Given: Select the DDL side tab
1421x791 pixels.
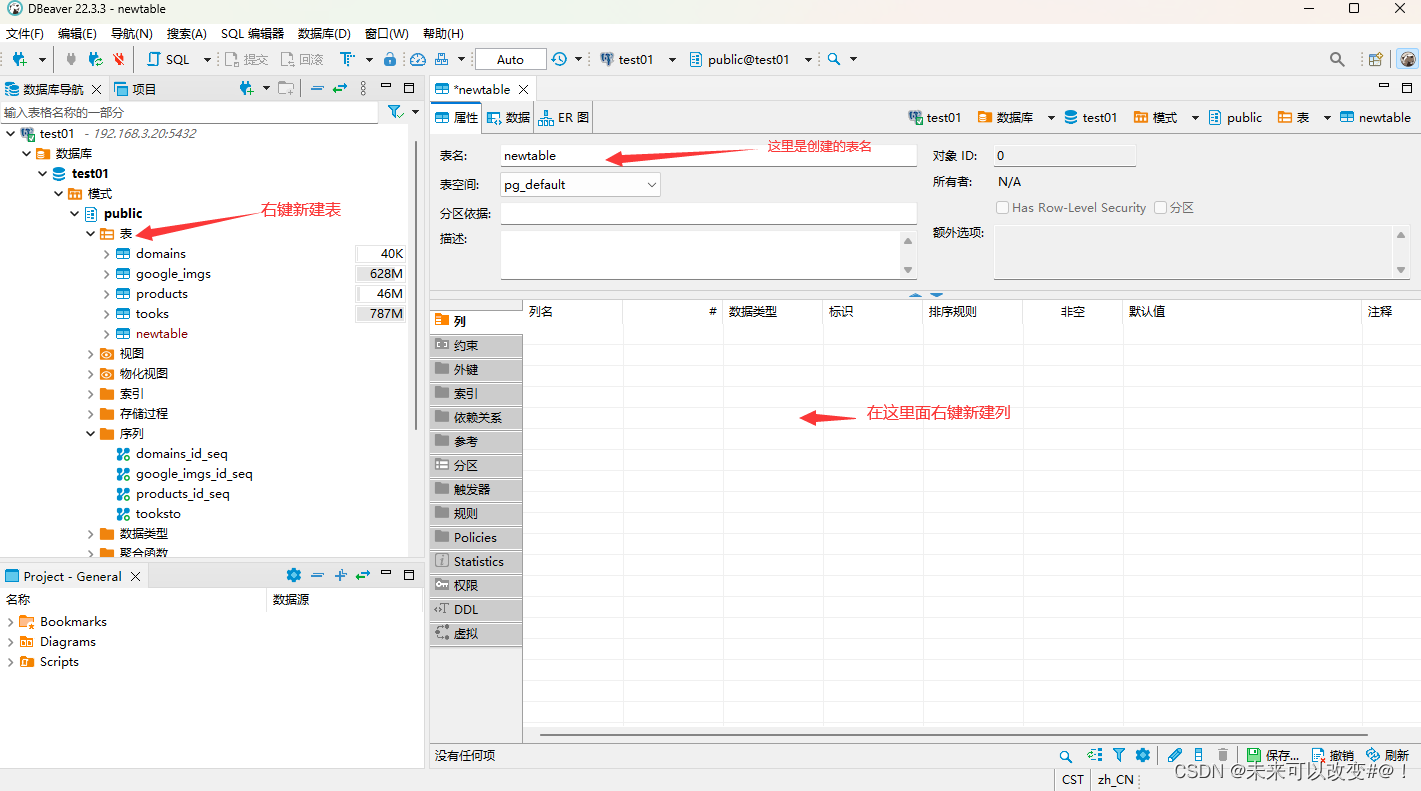Looking at the screenshot, I should [x=476, y=609].
